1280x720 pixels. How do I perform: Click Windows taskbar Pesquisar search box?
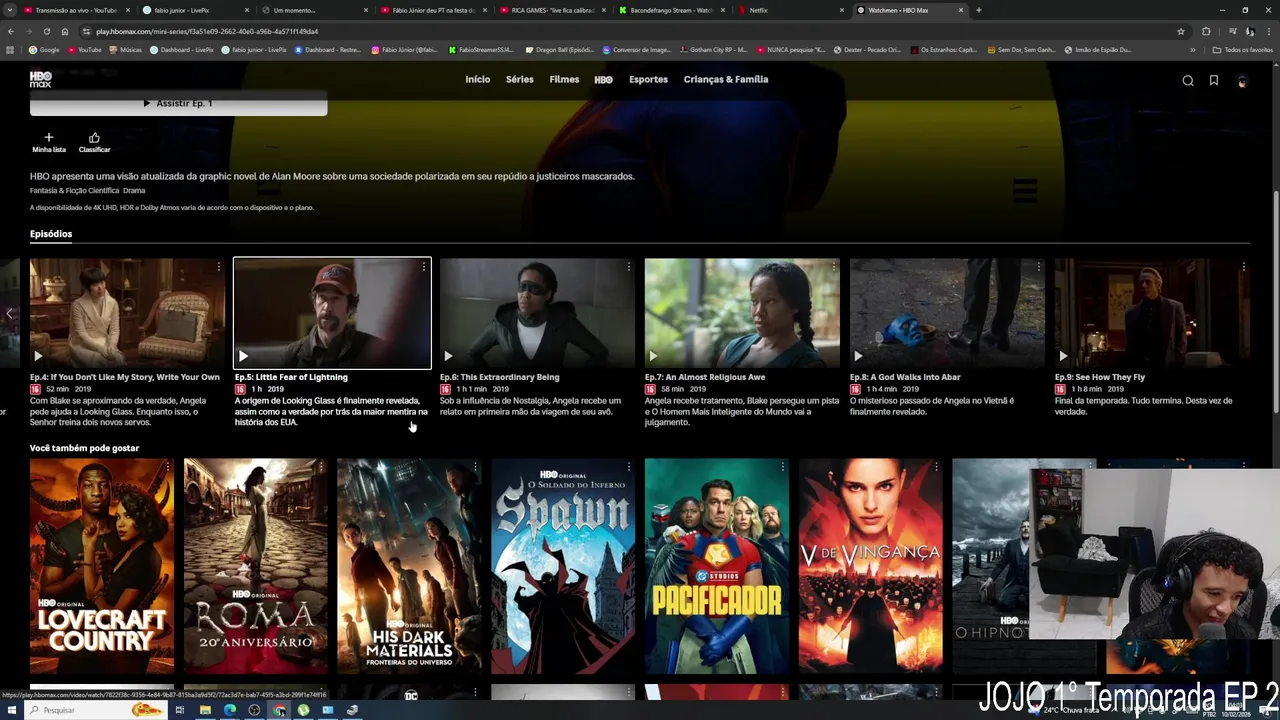(95, 710)
